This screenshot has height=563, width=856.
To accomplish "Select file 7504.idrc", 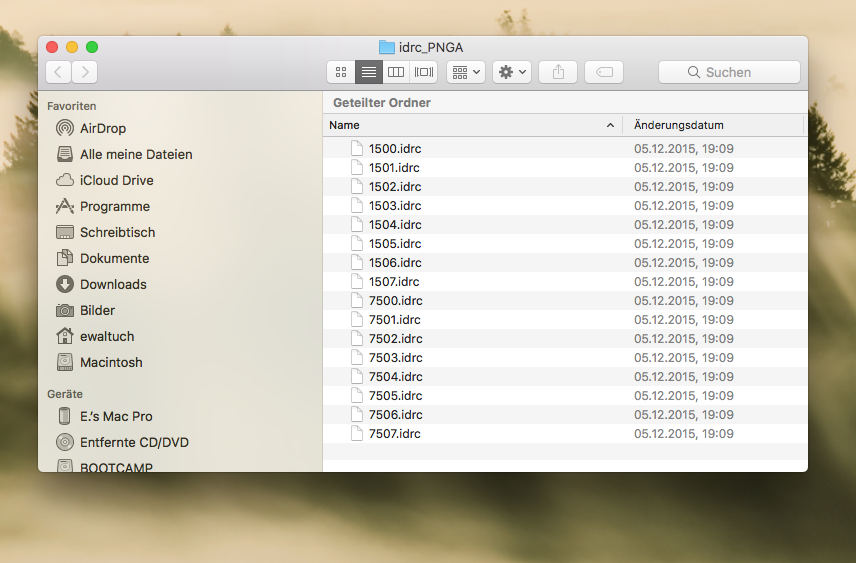I will coord(565,377).
